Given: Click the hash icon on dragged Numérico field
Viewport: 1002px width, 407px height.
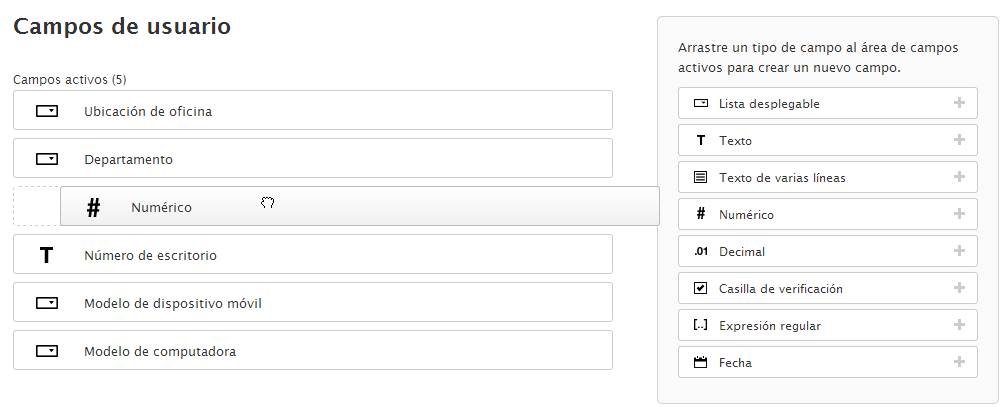Looking at the screenshot, I should (x=93, y=207).
